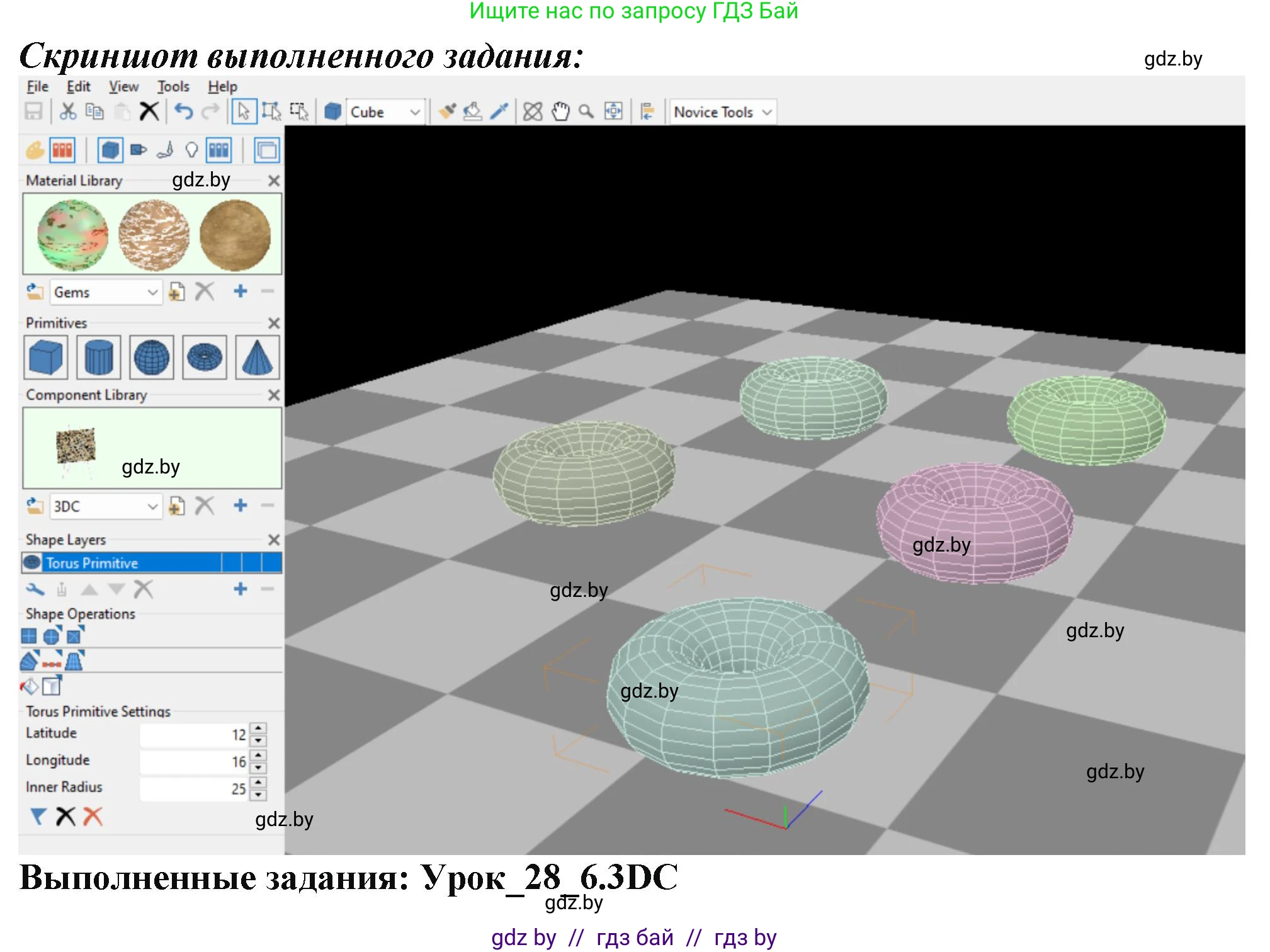
Task: Increase the Latitude value stepper
Action: [x=258, y=728]
